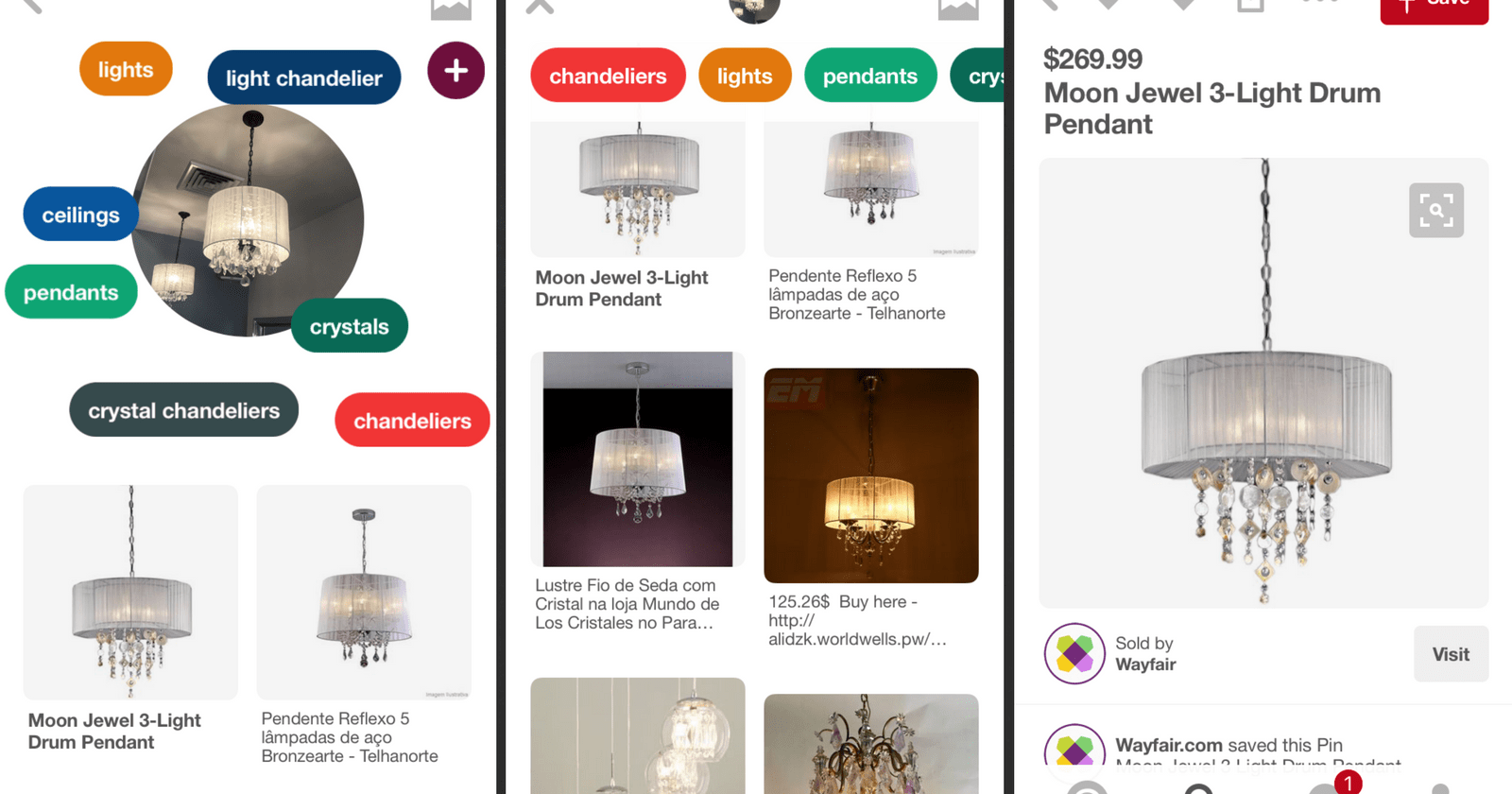
Task: Click the Wayfair.com avatar beside saved this Pin
Action: [1074, 751]
